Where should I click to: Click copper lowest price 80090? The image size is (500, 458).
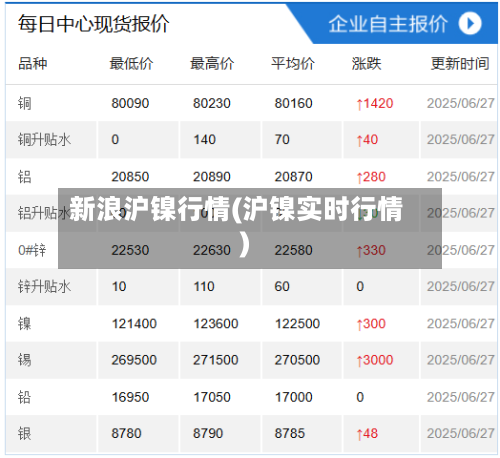[x=130, y=103]
